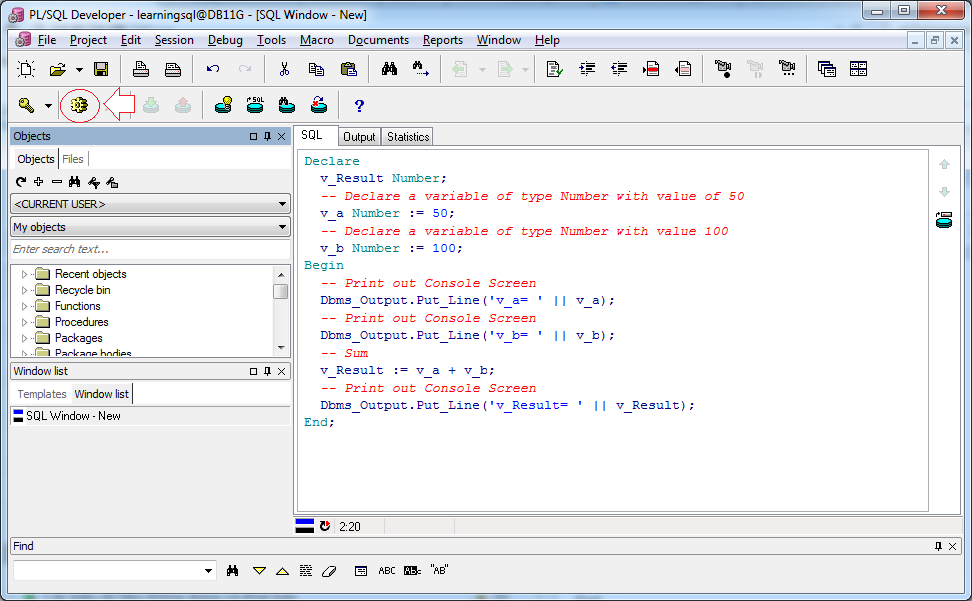The image size is (972, 601).
Task: Switch to the Output tab
Action: [359, 137]
